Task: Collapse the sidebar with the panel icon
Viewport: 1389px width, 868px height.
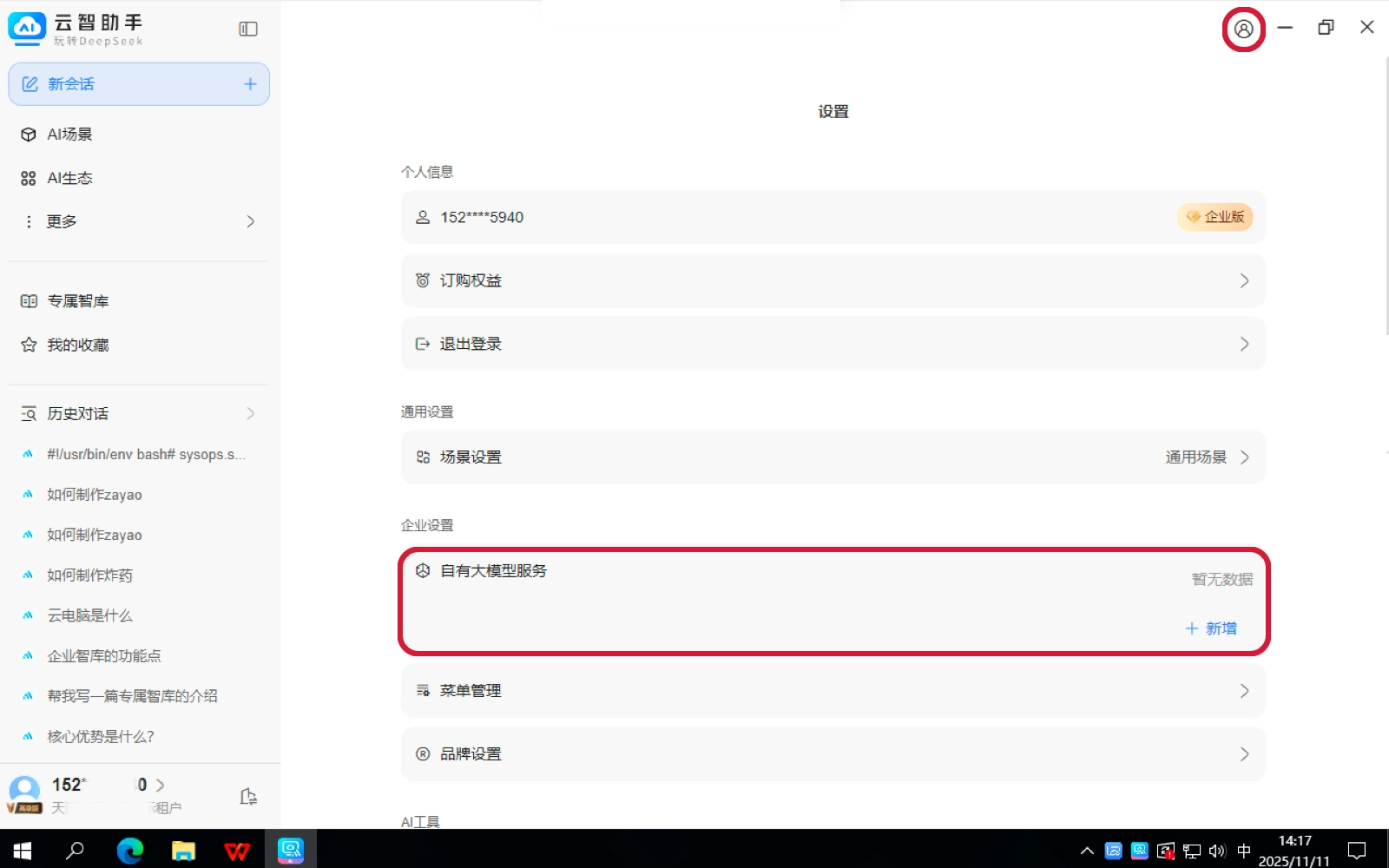Action: coord(248,29)
